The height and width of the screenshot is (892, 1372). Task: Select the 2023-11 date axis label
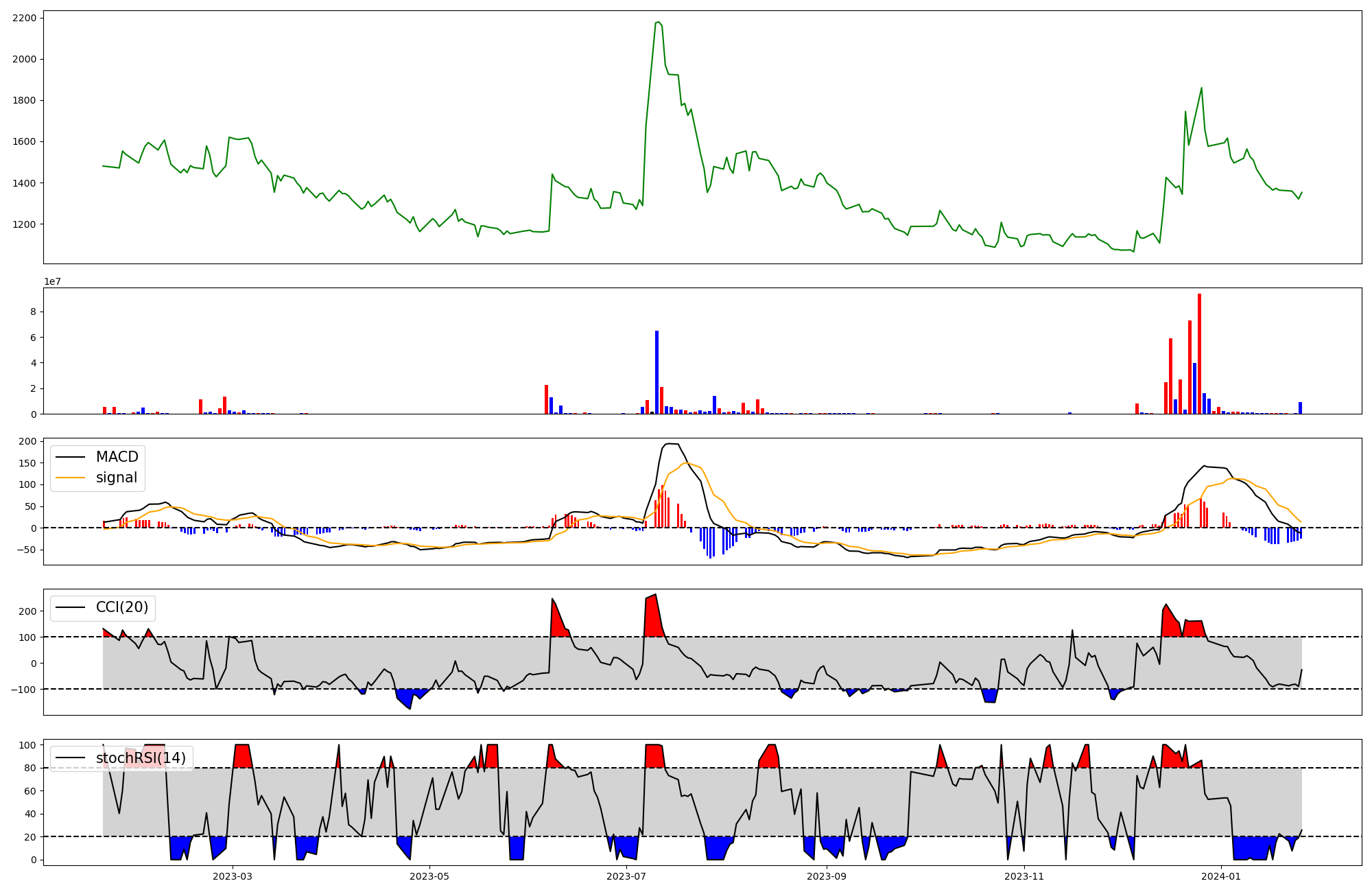click(x=1024, y=876)
